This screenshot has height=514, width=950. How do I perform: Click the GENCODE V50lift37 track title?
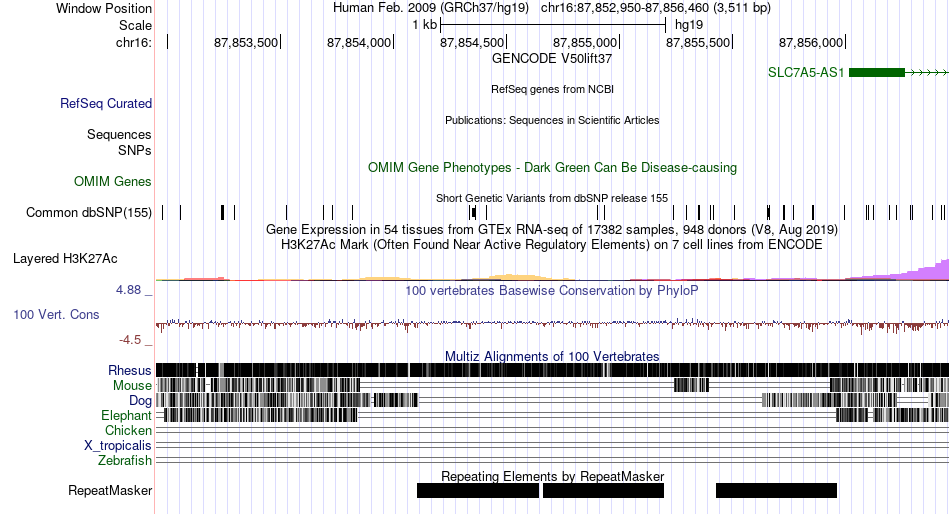[552, 59]
